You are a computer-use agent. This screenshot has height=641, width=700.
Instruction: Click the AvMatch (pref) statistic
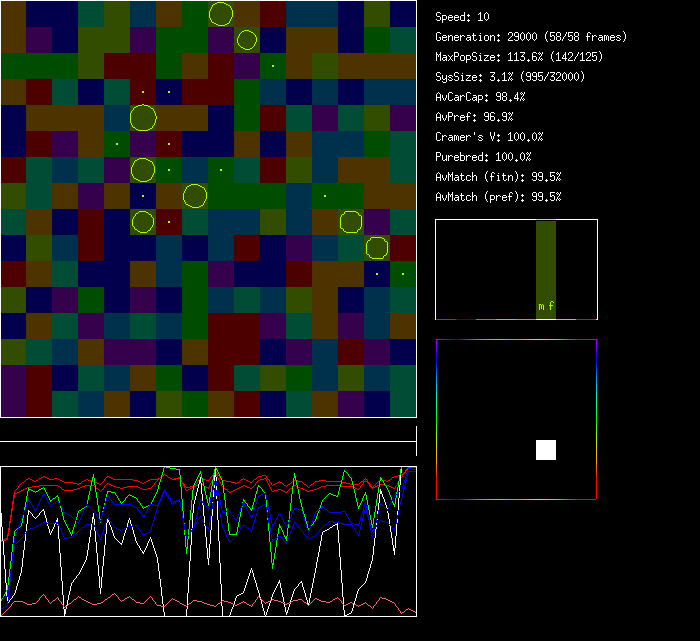498,197
